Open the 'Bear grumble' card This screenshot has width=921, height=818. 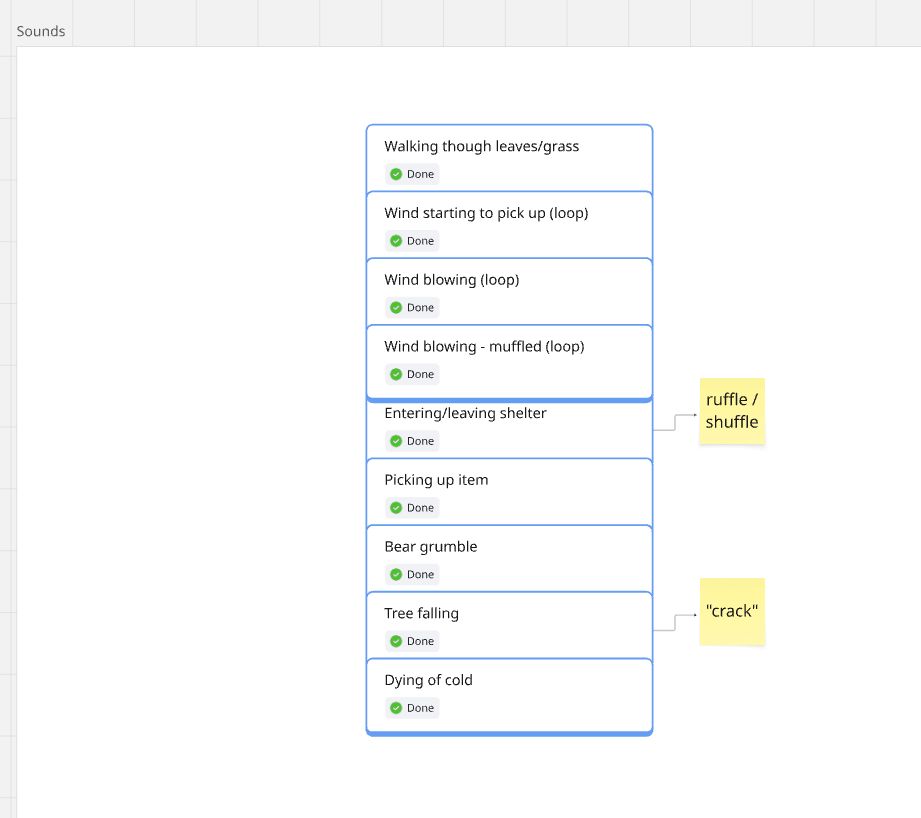(x=509, y=559)
